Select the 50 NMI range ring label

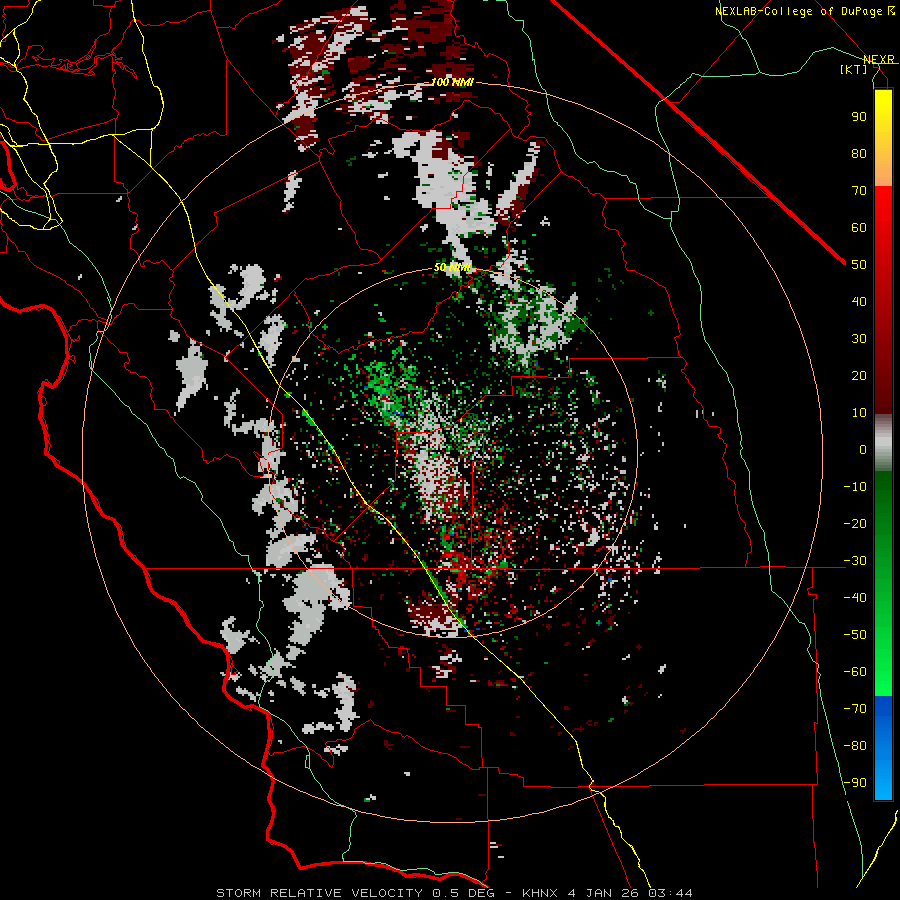click(452, 267)
